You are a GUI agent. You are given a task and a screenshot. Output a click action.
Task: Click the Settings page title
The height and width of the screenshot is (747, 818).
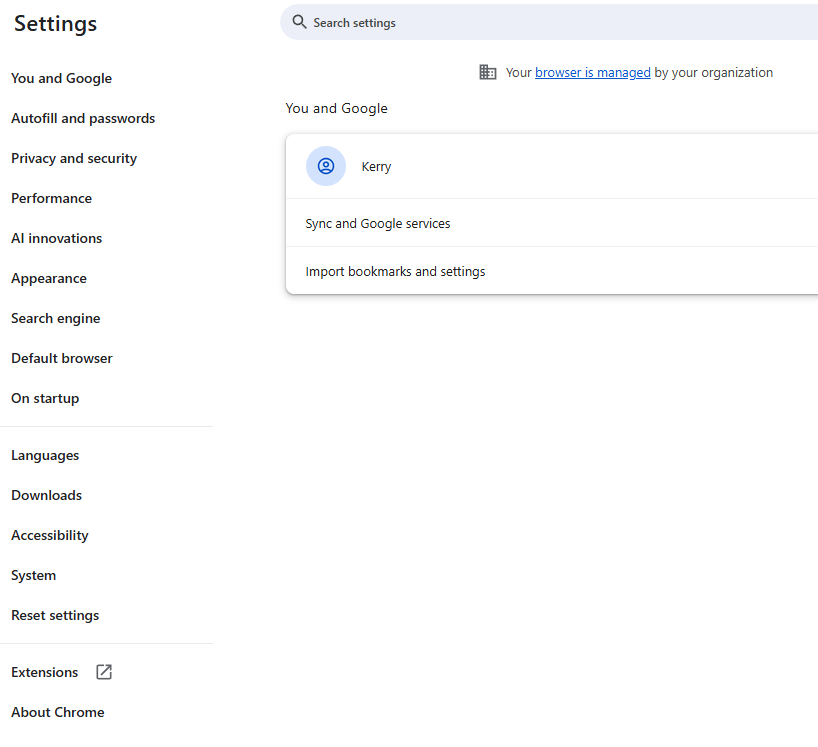(55, 24)
